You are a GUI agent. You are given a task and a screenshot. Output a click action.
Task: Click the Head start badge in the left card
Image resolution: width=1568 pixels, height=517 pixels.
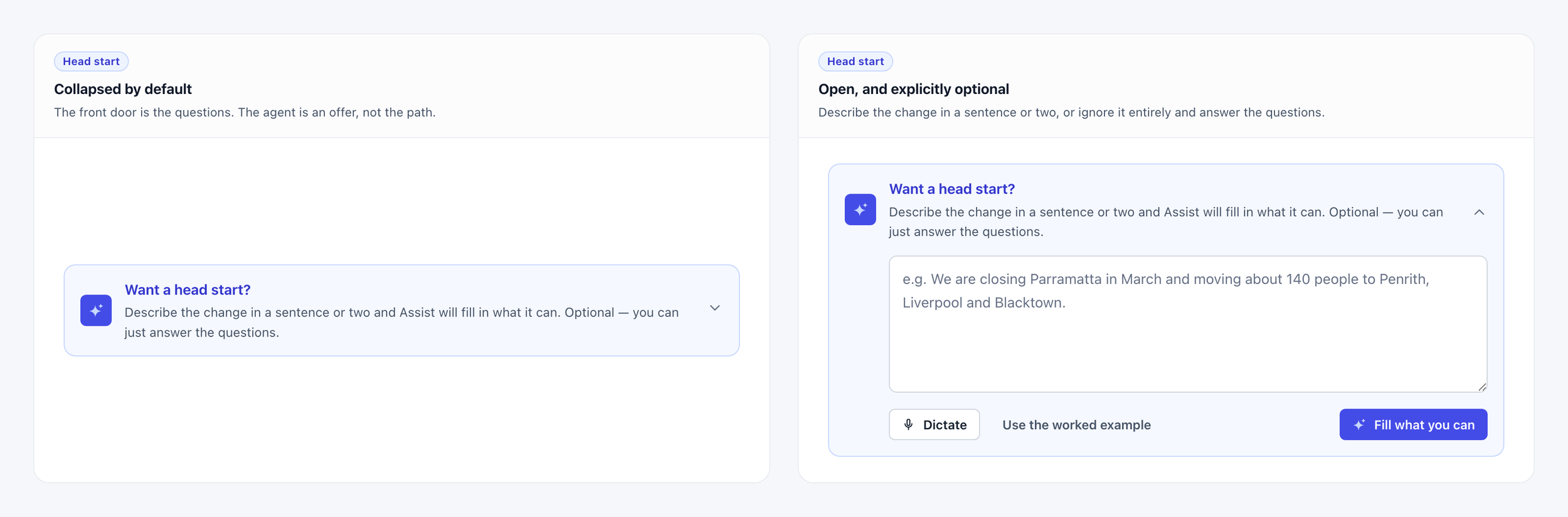[91, 61]
